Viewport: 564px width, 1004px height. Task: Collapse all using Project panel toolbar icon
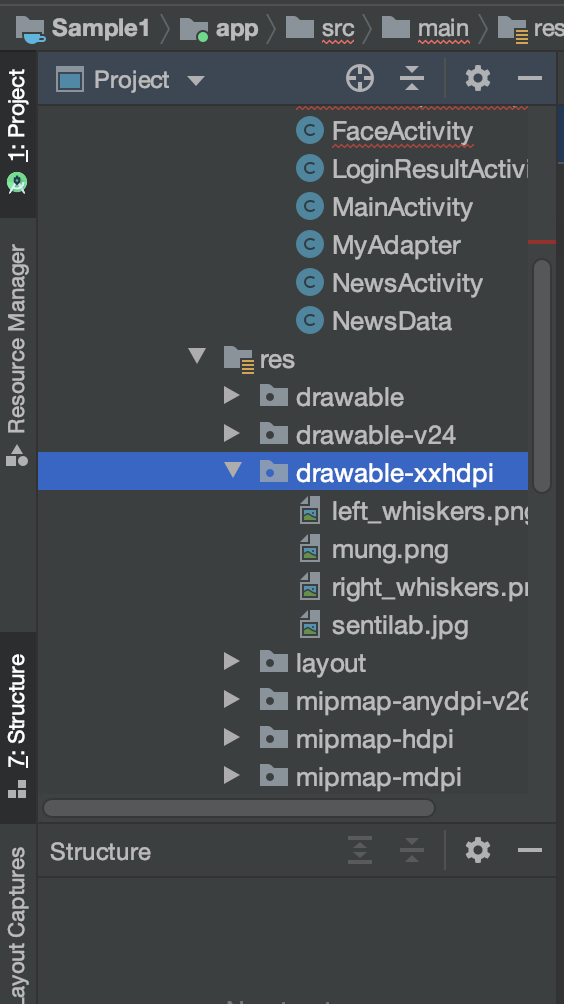[412, 79]
